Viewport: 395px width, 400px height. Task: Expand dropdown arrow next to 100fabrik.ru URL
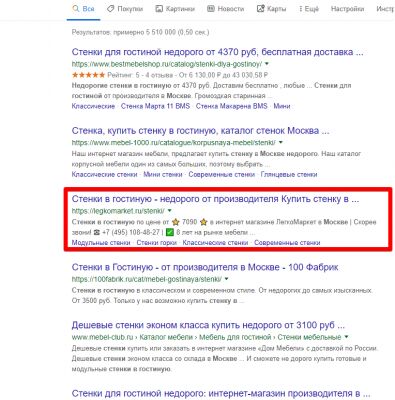coord(227,279)
